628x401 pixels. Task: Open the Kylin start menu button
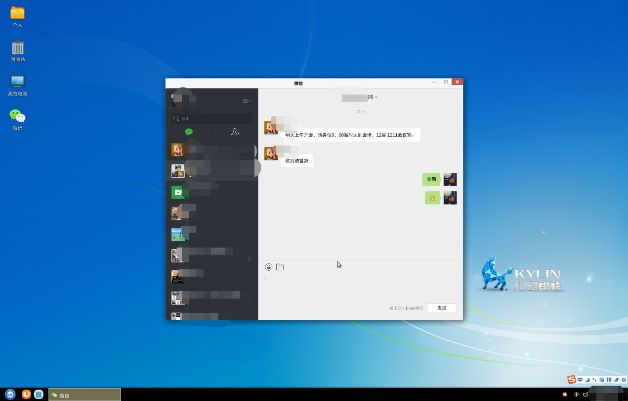coord(10,394)
